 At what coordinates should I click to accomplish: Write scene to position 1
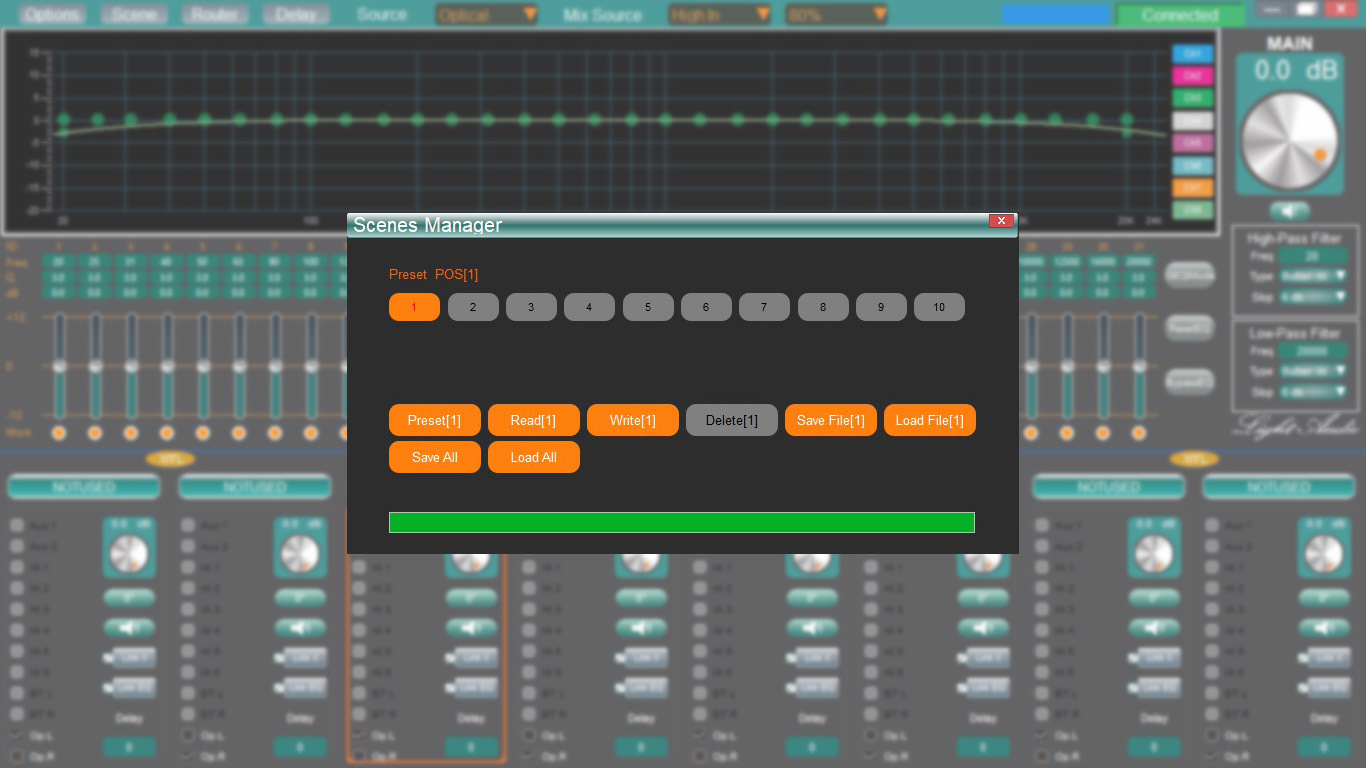click(632, 420)
